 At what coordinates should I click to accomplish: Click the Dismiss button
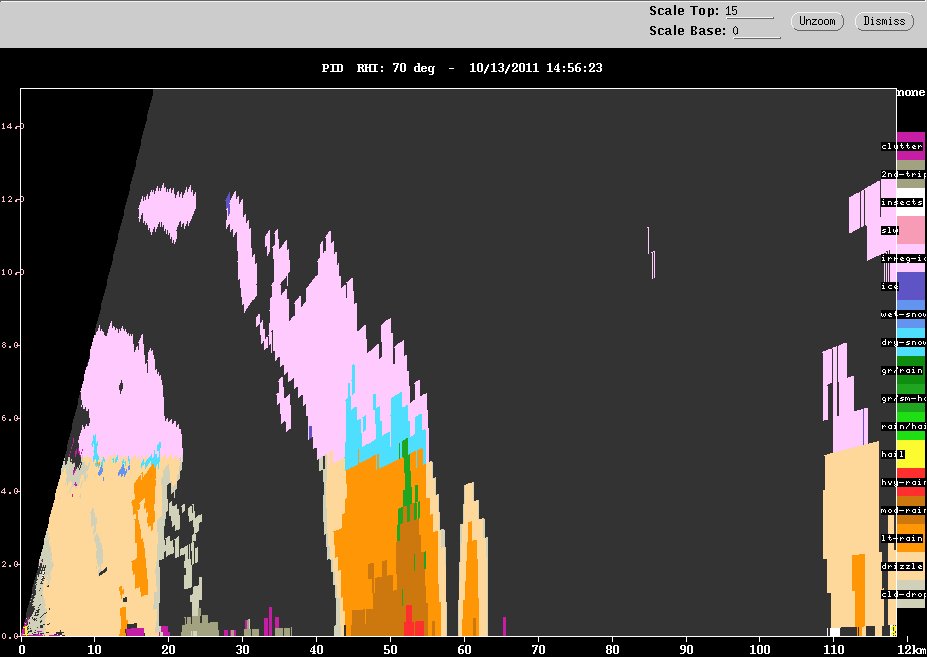click(x=884, y=21)
